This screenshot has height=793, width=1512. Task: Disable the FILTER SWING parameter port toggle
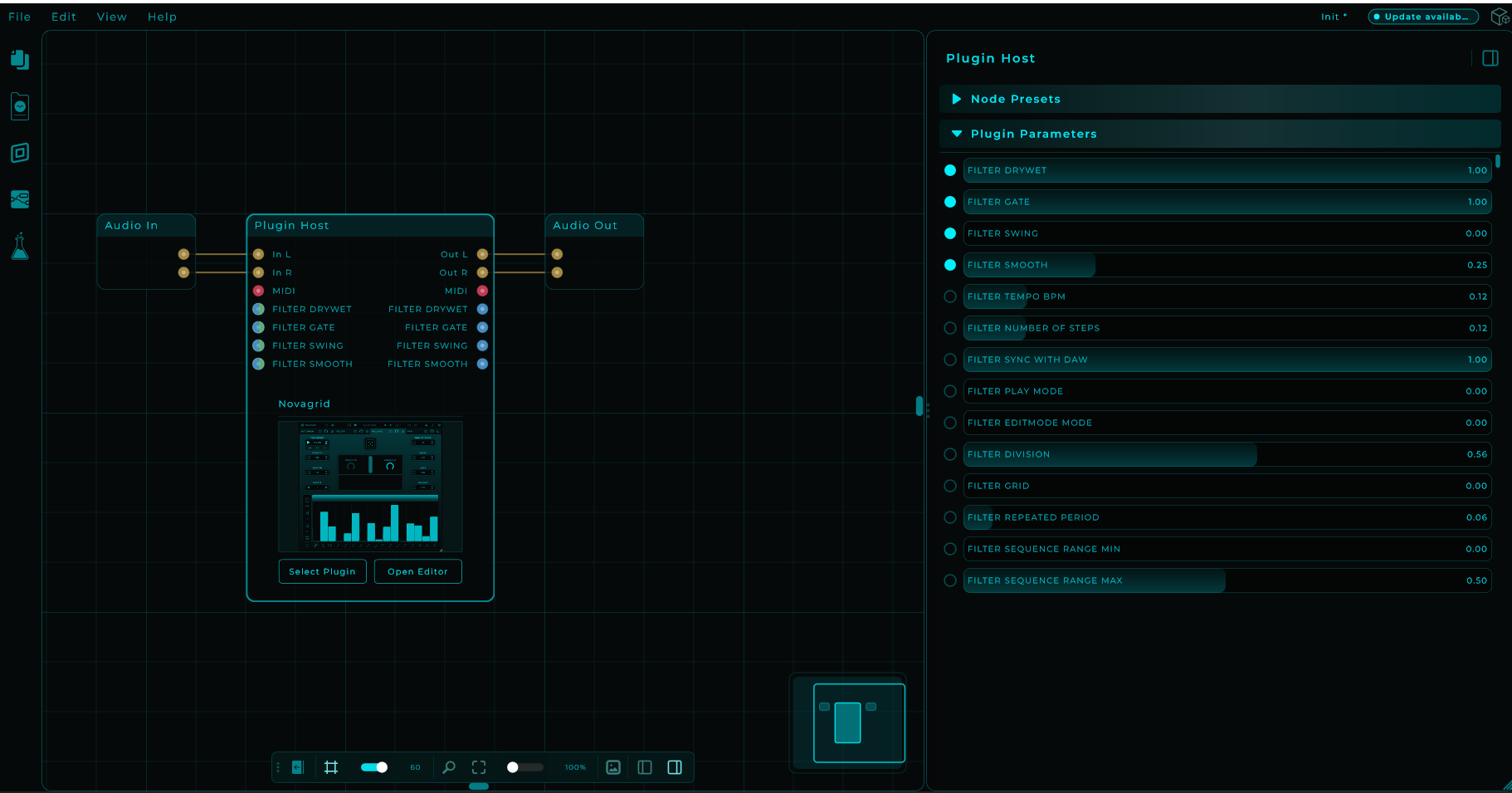point(950,233)
